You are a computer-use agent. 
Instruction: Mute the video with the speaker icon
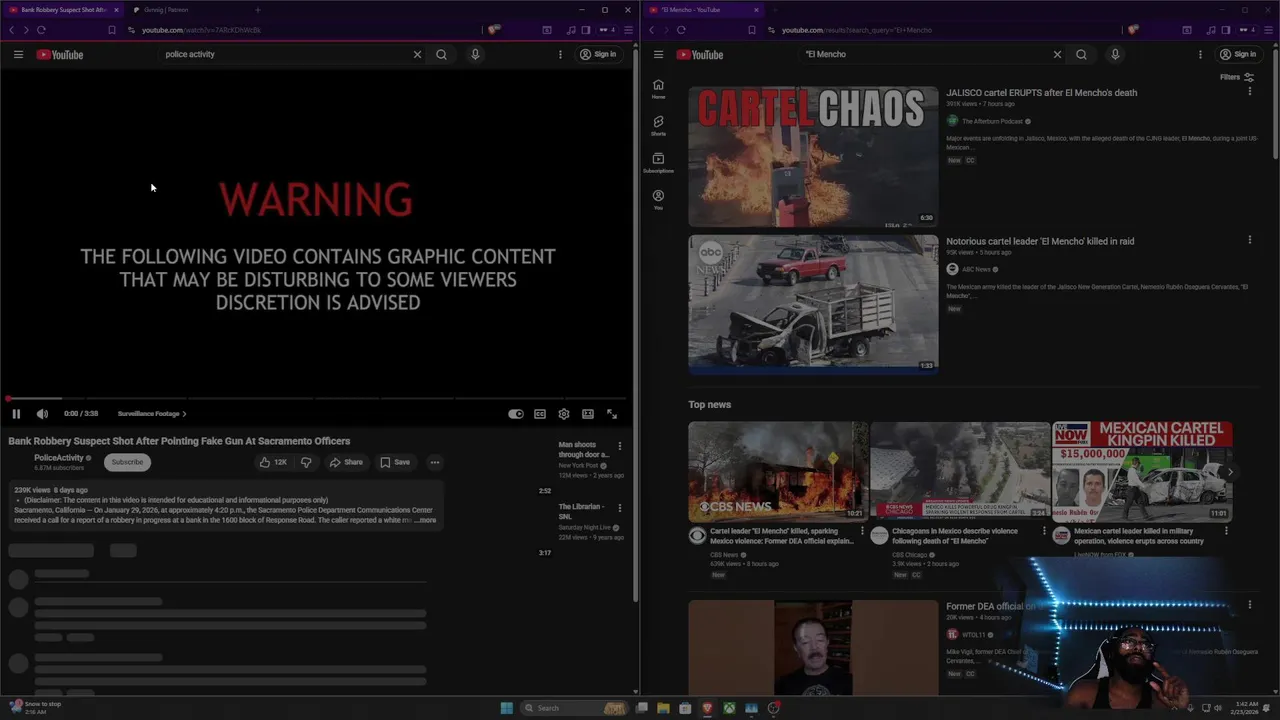pyautogui.click(x=42, y=414)
